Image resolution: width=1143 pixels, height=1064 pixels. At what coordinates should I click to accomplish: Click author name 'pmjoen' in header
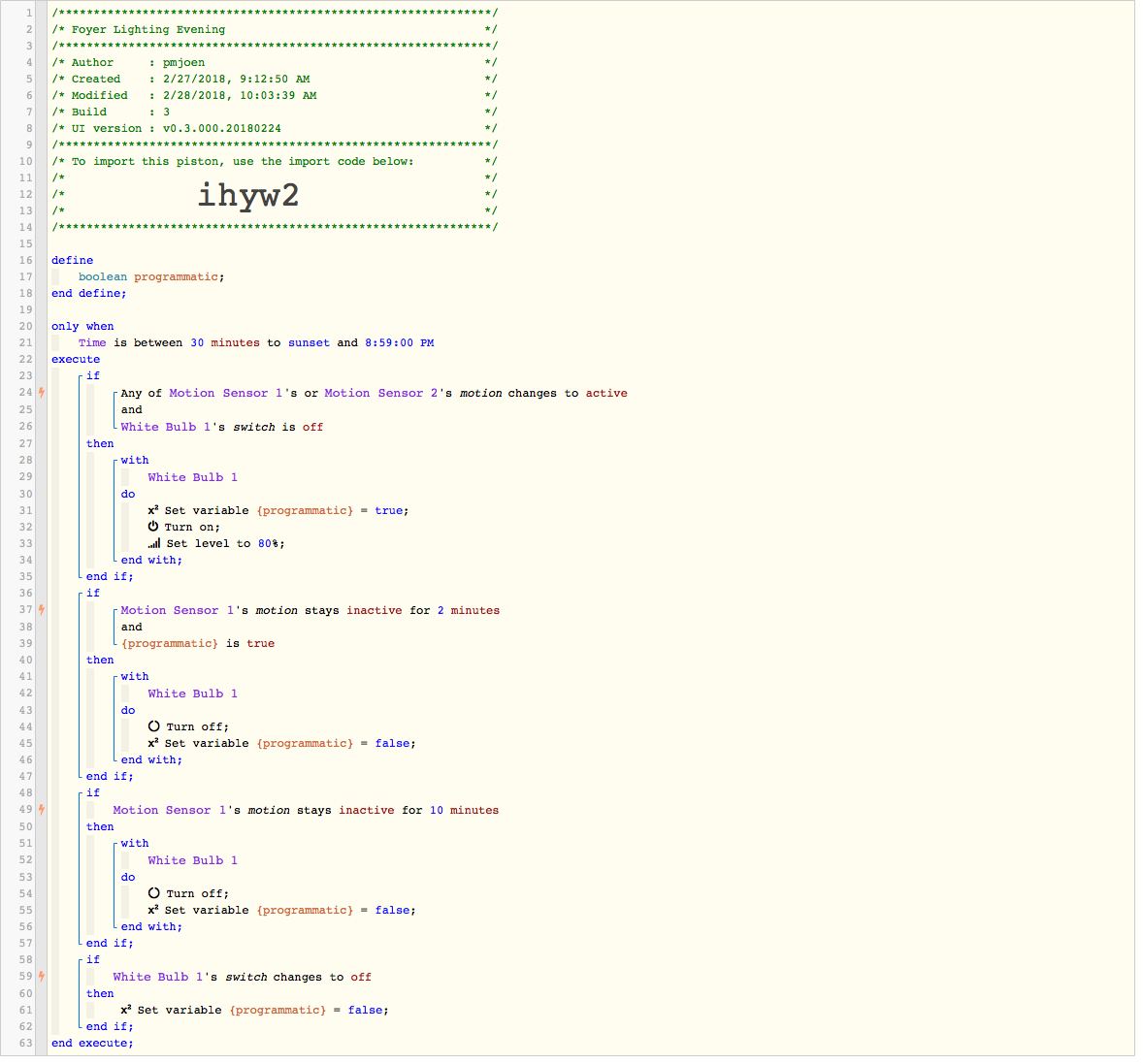183,63
